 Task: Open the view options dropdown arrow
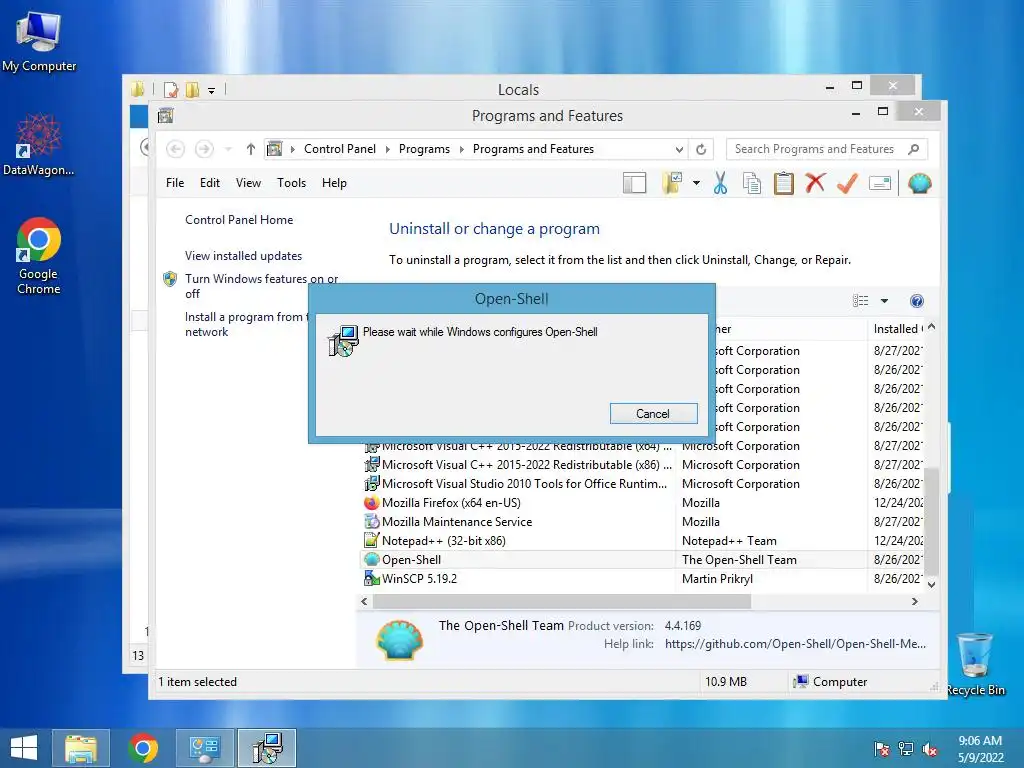click(x=884, y=301)
